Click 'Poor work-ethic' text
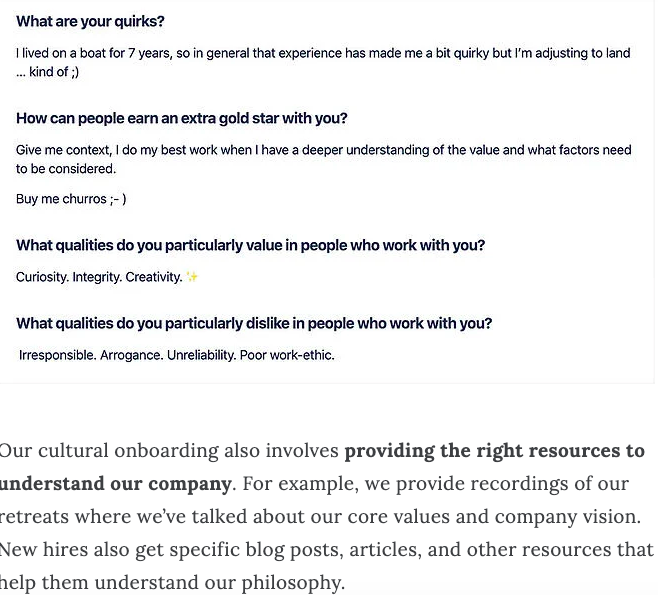This screenshot has width=658, height=595. pyautogui.click(x=287, y=355)
